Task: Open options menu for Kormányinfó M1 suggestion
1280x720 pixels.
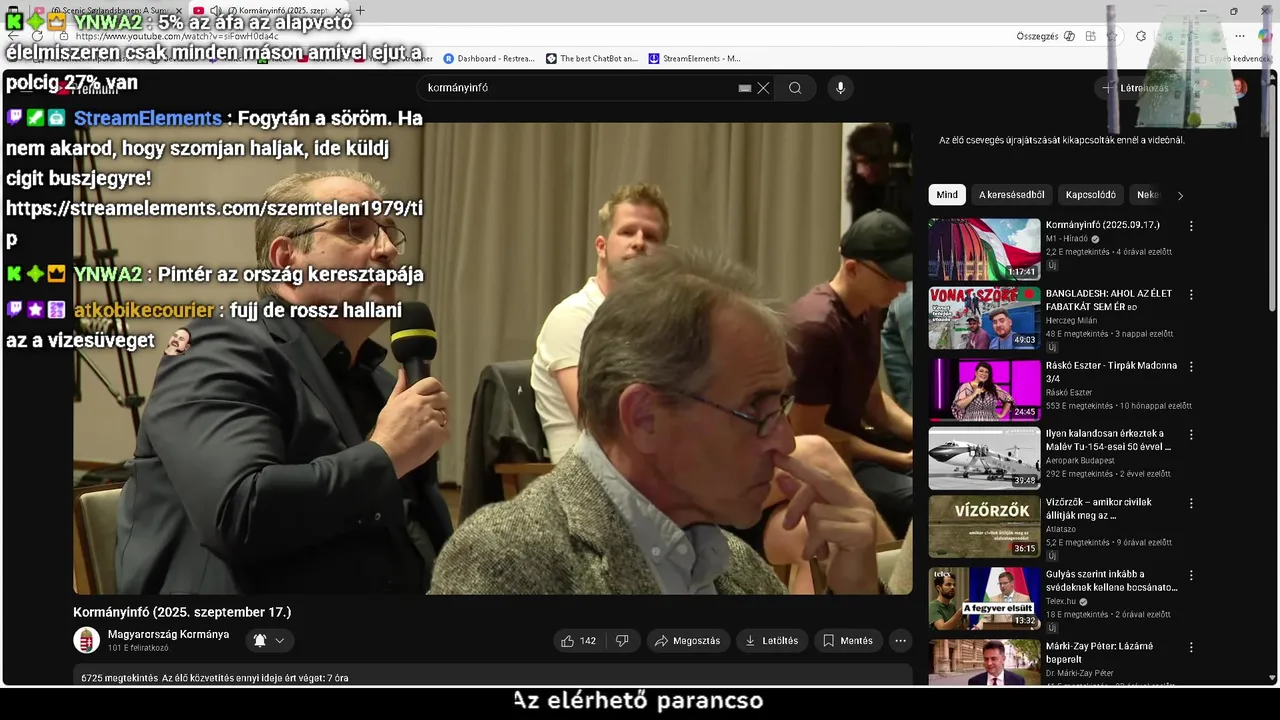Action: (1190, 226)
